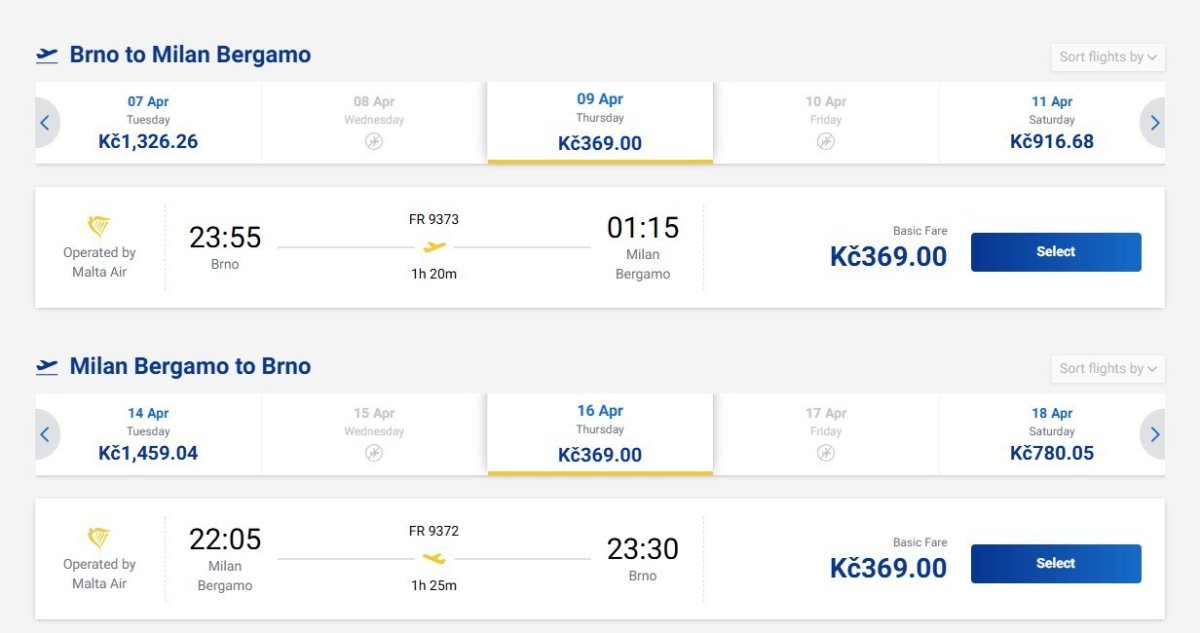
Task: Select the 11 Apr Saturday date tab
Action: 1052,122
